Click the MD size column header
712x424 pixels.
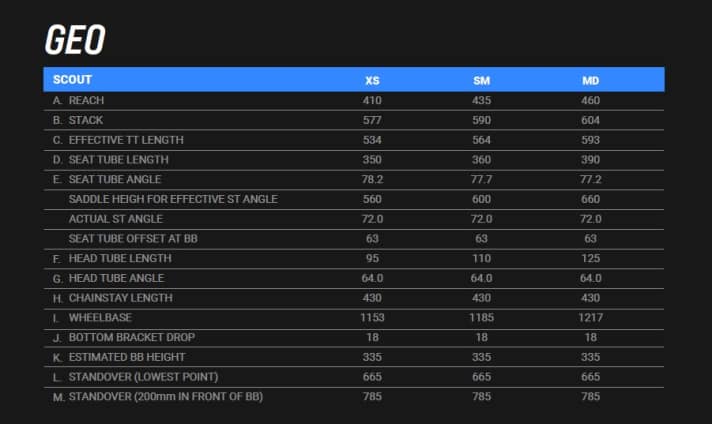click(x=590, y=80)
